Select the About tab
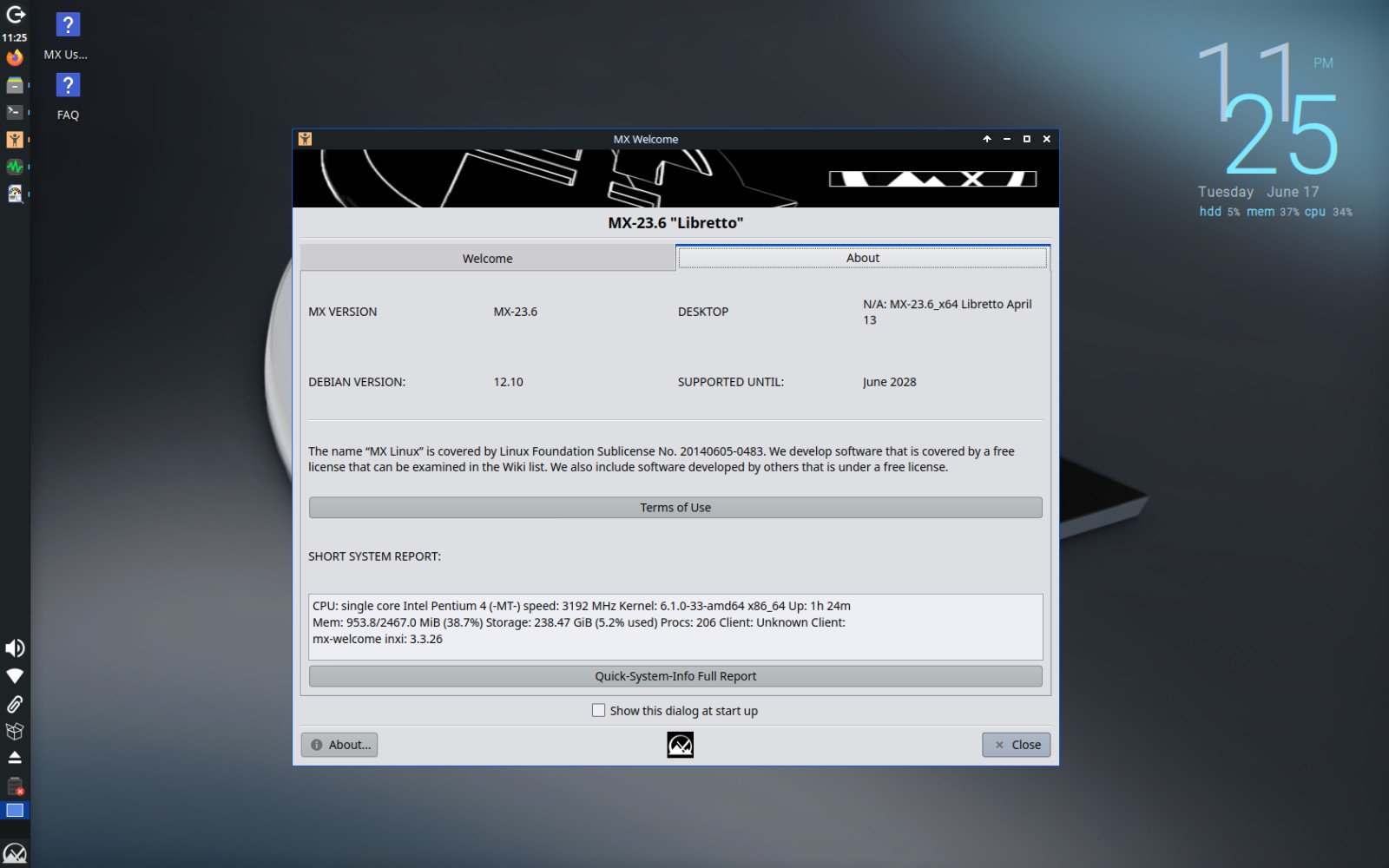Viewport: 1389px width, 868px height. tap(863, 257)
